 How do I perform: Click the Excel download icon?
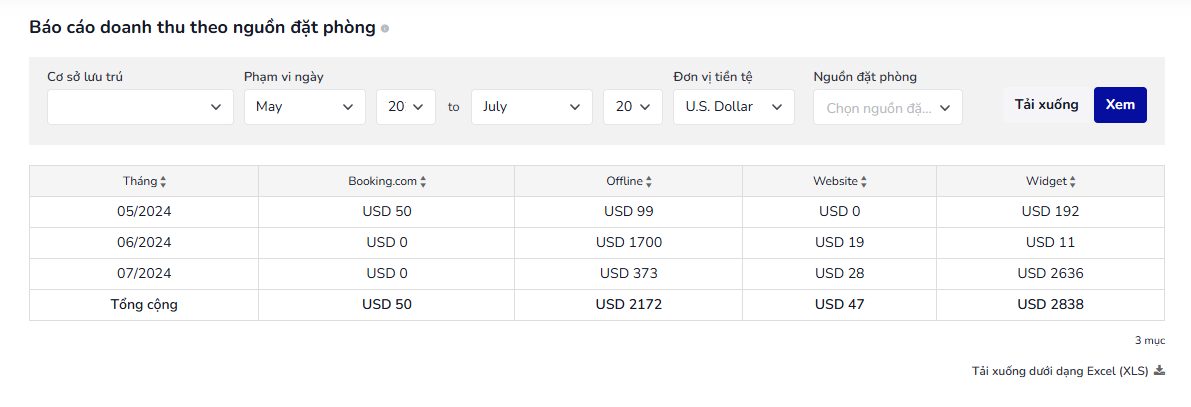(x=1159, y=371)
